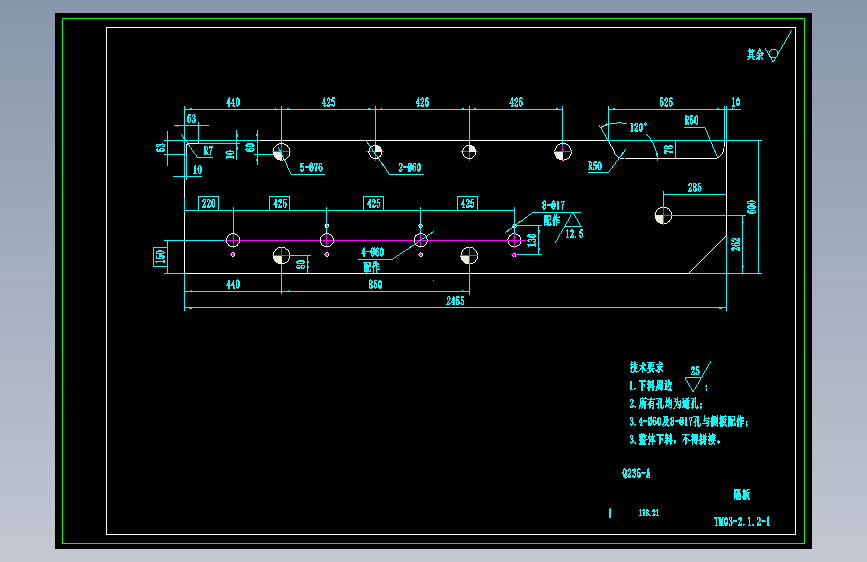The height and width of the screenshot is (562, 867).
Task: Click the "2-M60" thread callout
Action: pos(410,168)
